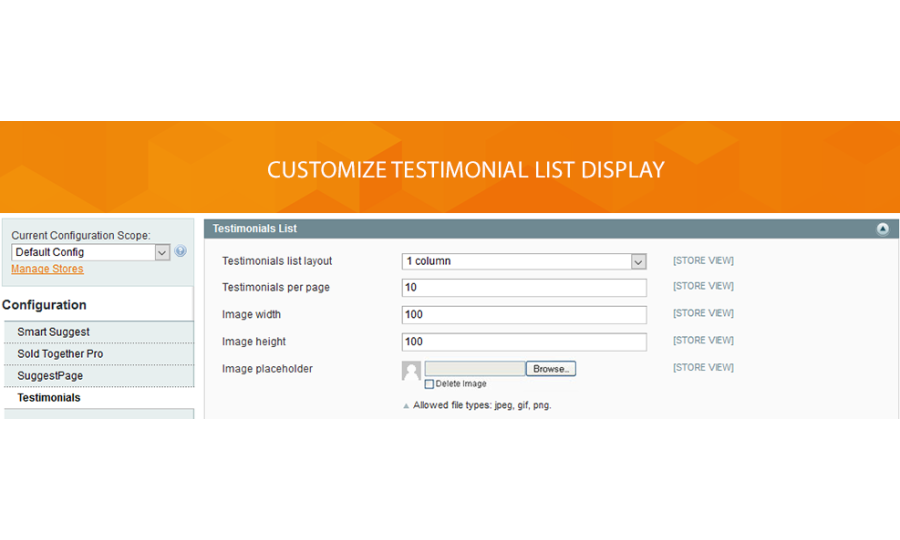
Task: Switch to the SuggestPage configuration tab
Action: [50, 376]
